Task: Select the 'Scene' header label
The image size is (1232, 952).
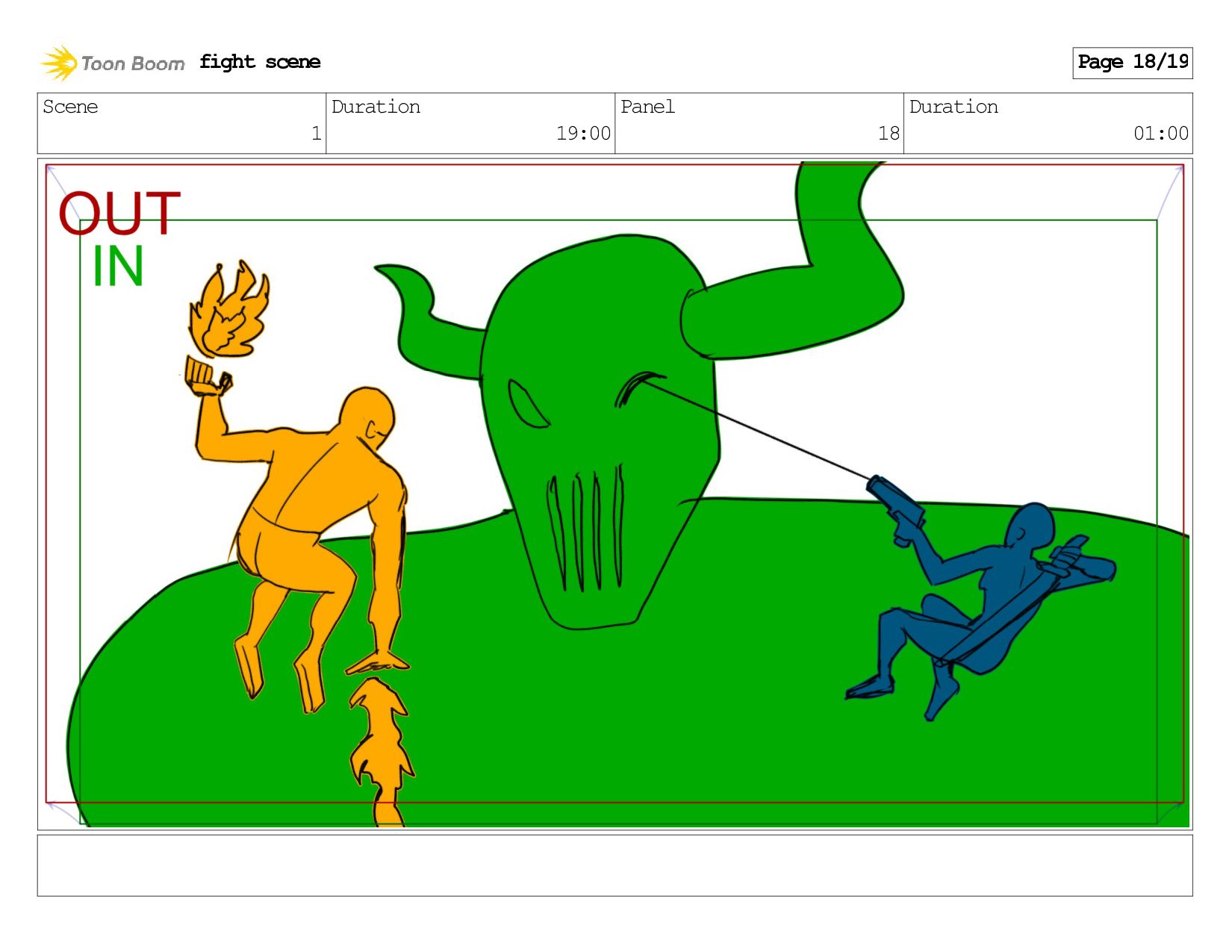Action: [x=70, y=107]
